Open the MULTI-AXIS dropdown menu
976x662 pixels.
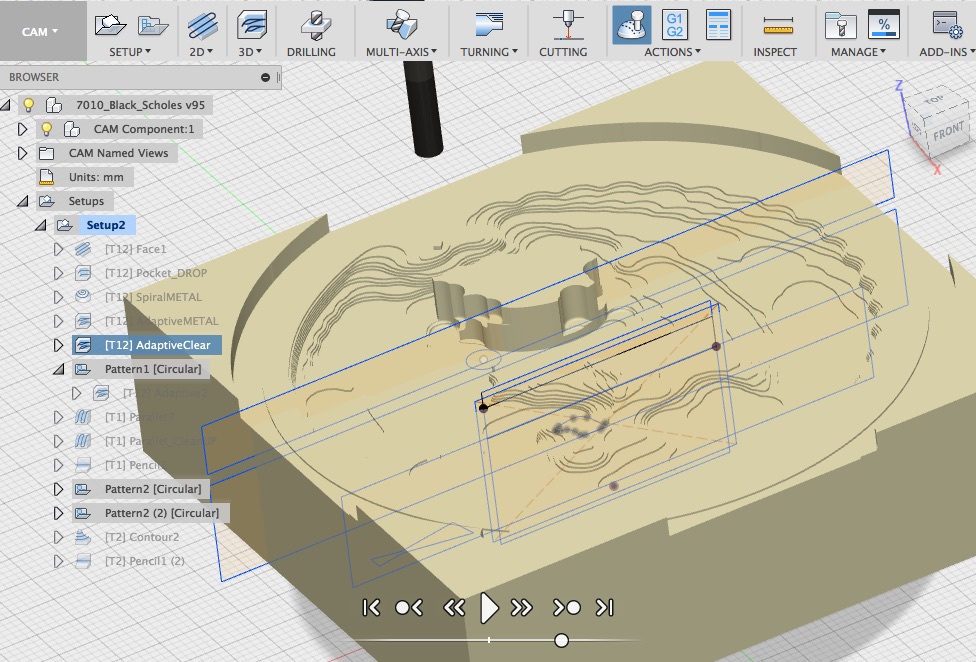401,52
